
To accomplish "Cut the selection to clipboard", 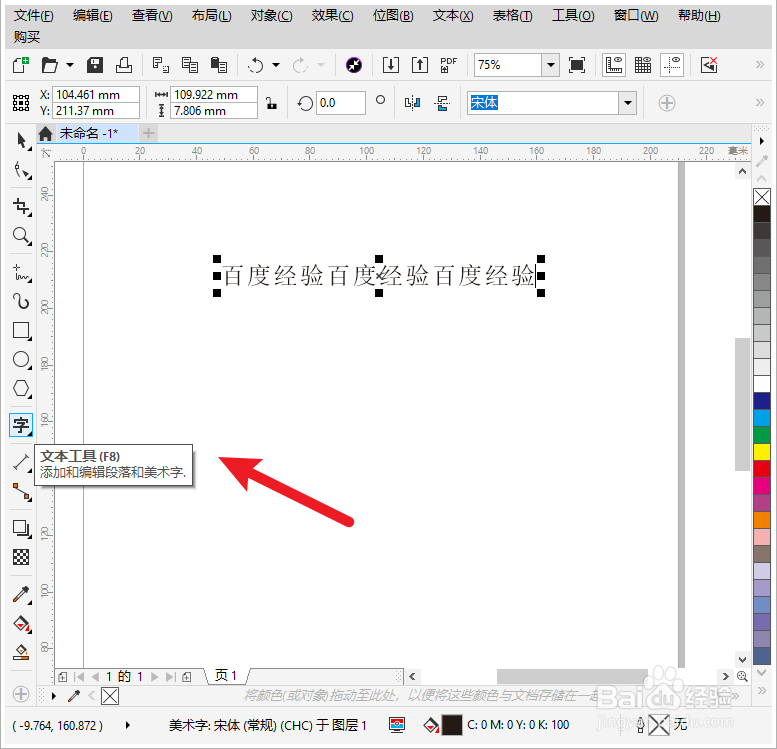I will tap(161, 65).
